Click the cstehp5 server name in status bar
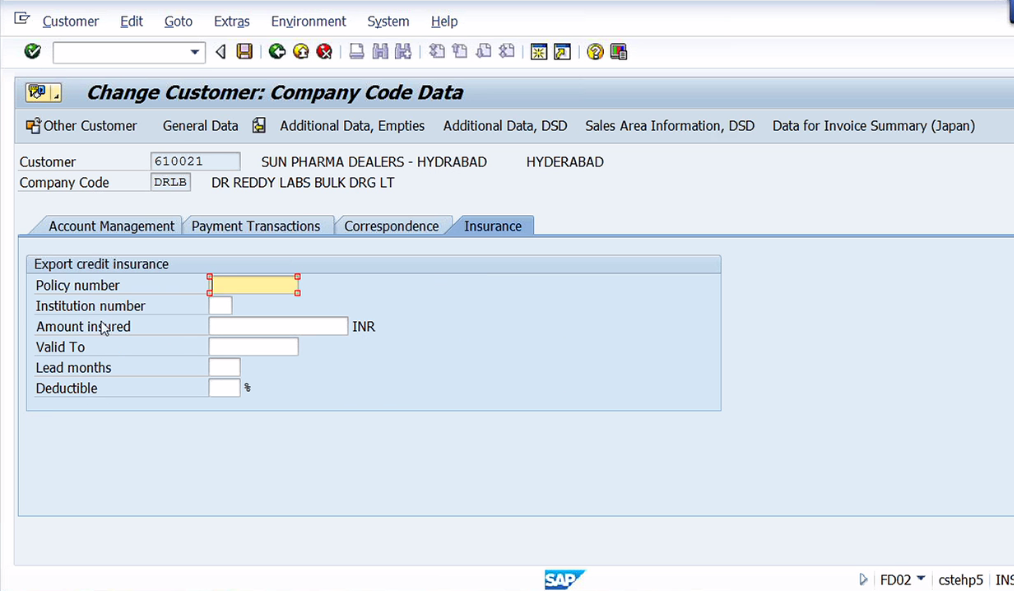Screen dimensions: 1014x591 coord(960,580)
